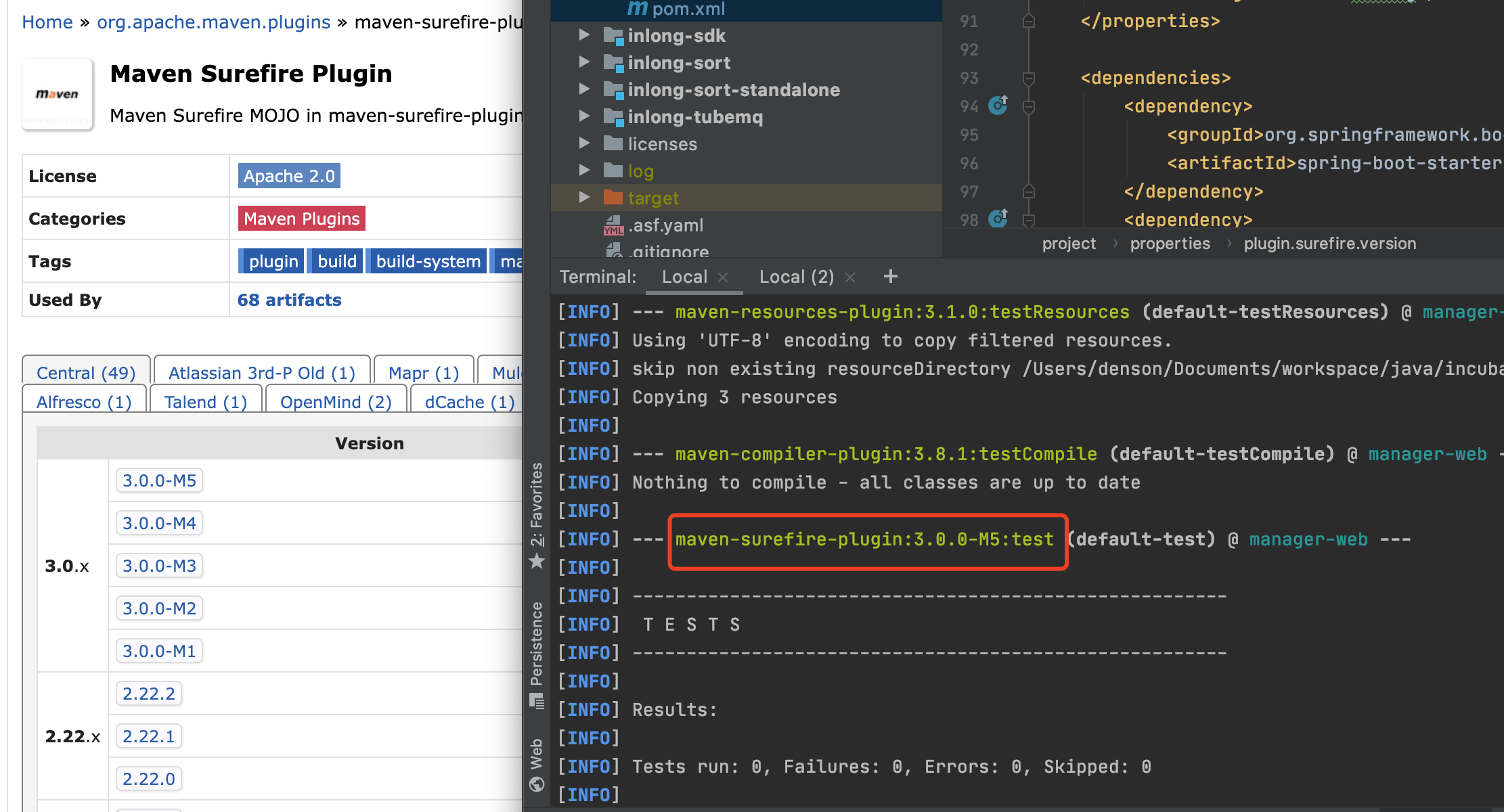
Task: Click the pom.xml file tab icon
Action: click(x=630, y=9)
